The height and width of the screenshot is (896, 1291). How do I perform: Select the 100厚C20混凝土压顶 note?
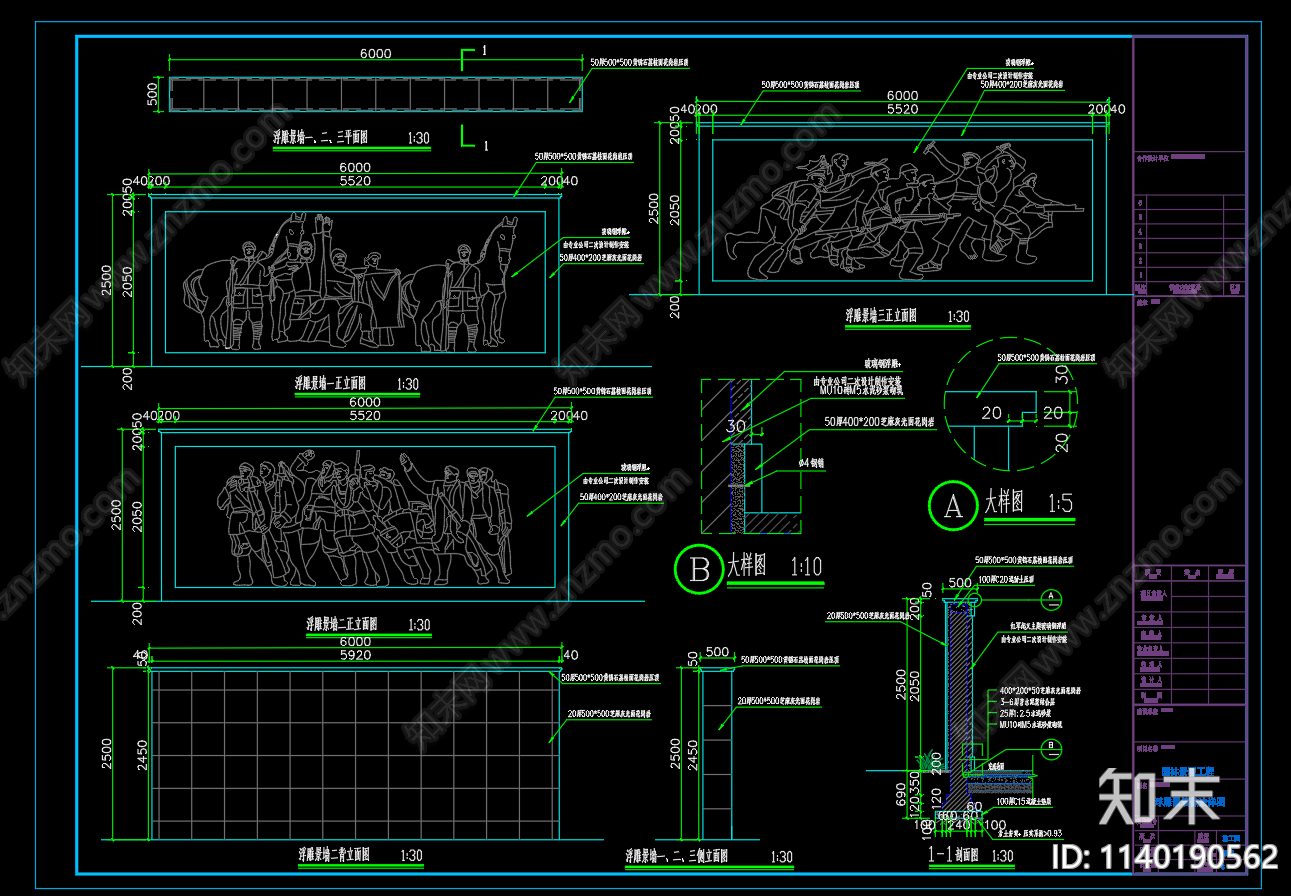point(1007,580)
